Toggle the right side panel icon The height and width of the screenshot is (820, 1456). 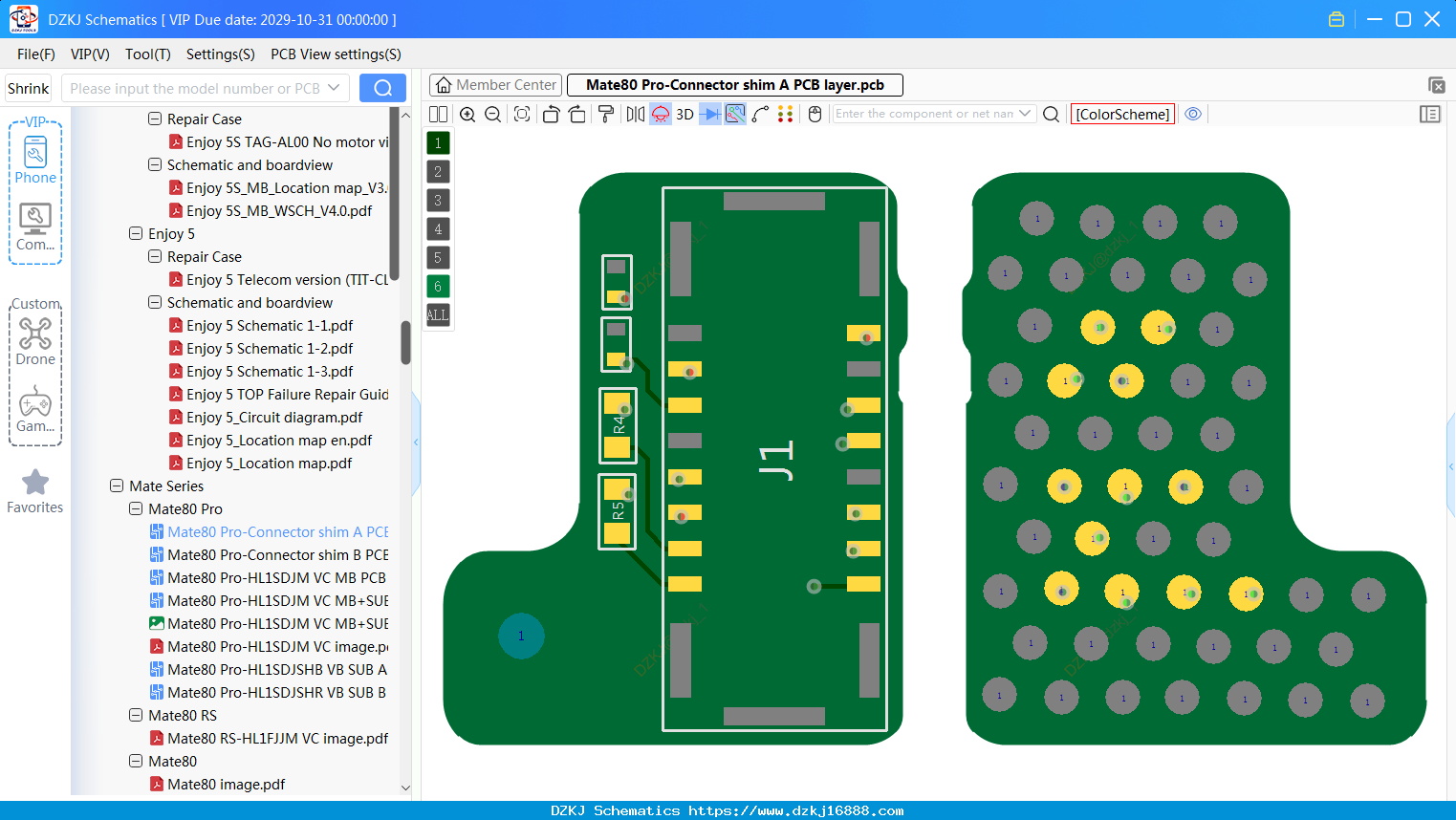pos(1430,115)
